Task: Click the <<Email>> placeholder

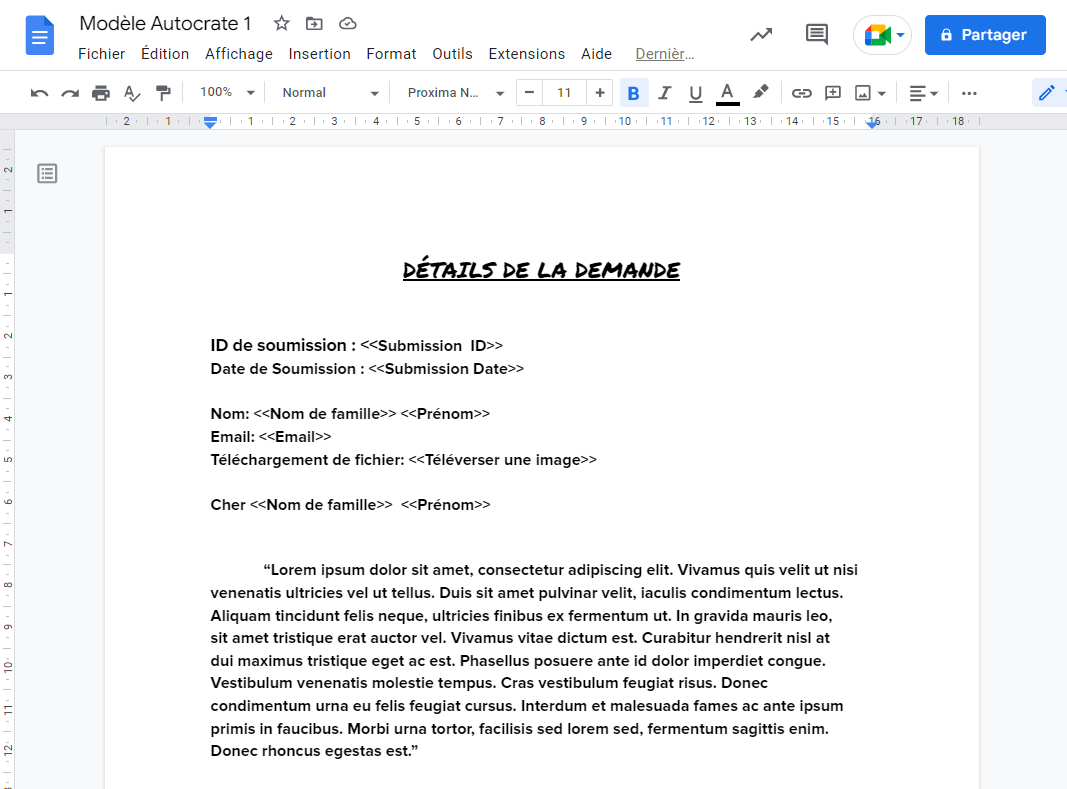Action: point(295,437)
